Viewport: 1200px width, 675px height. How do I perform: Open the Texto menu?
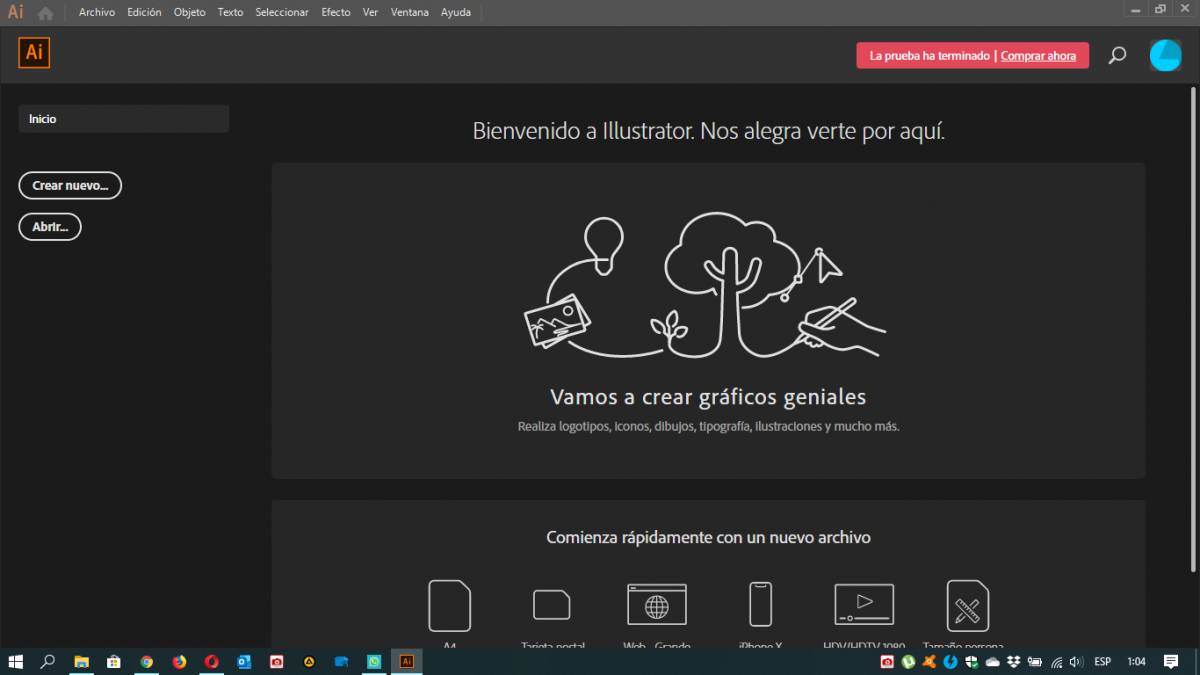[x=230, y=13]
